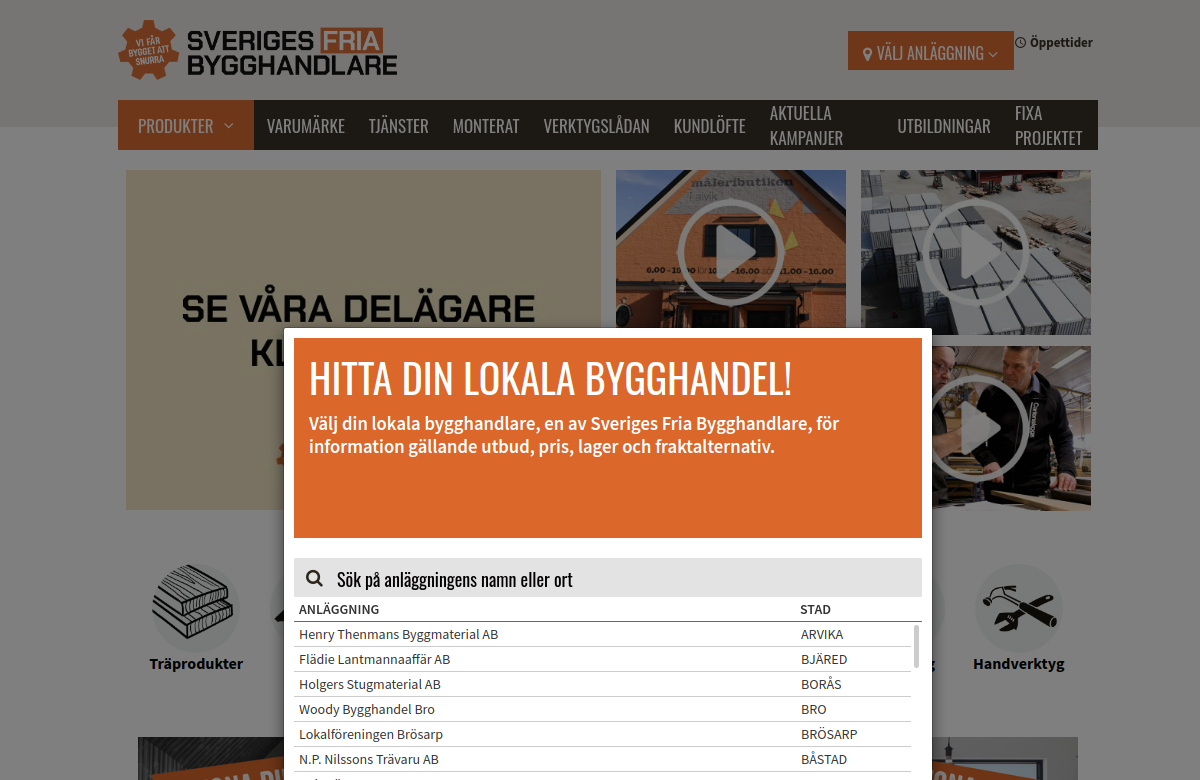This screenshot has height=780, width=1200.
Task: Click the Sveriges Fria Bygghandlare logo
Action: (x=258, y=50)
